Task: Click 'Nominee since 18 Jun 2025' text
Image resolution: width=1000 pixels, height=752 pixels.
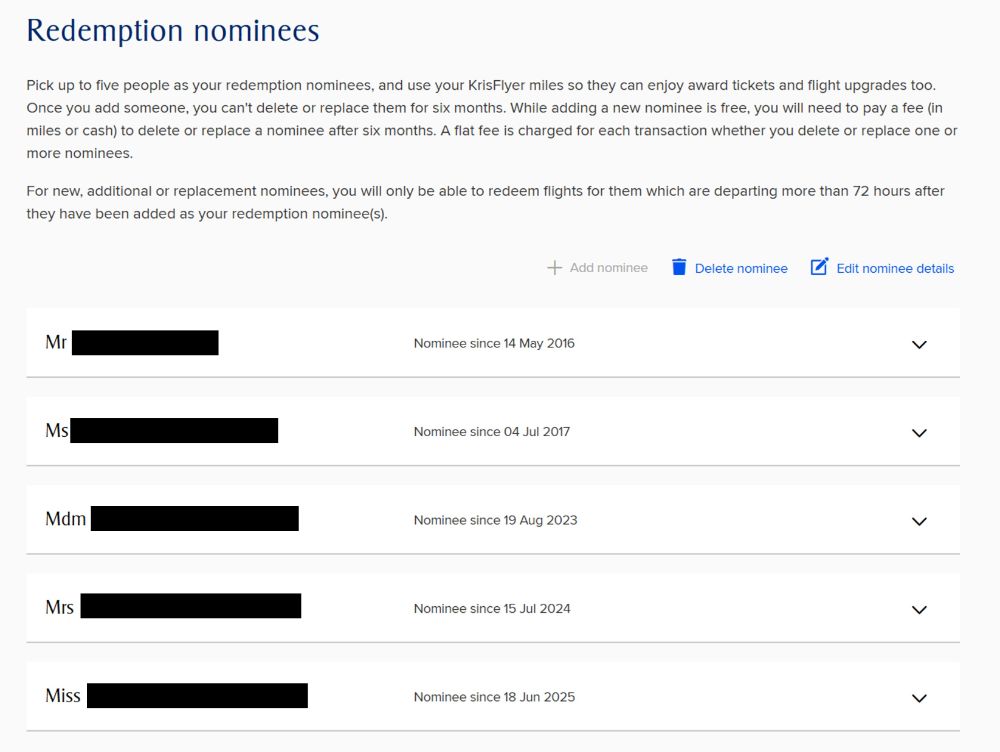Action: (494, 698)
